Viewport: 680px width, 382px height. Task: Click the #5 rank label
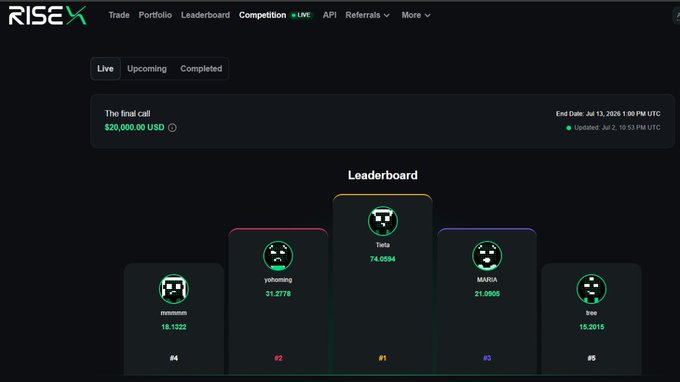[x=592, y=358]
